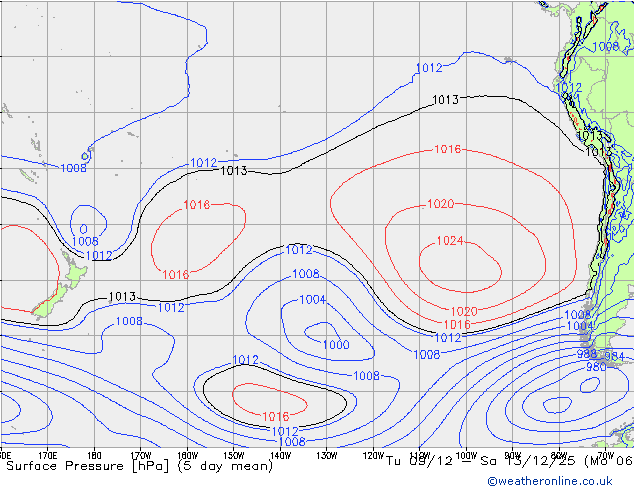Select the 160W longitude label
This screenshot has height=490, width=634.
[x=188, y=456]
